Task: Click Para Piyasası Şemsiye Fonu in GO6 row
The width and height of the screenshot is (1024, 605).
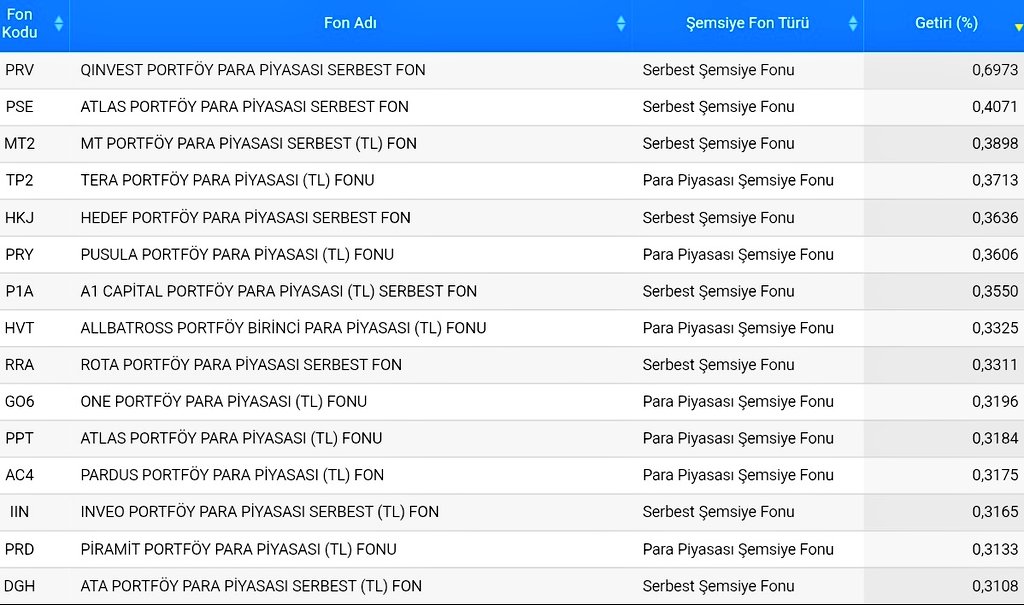Action: (738, 402)
